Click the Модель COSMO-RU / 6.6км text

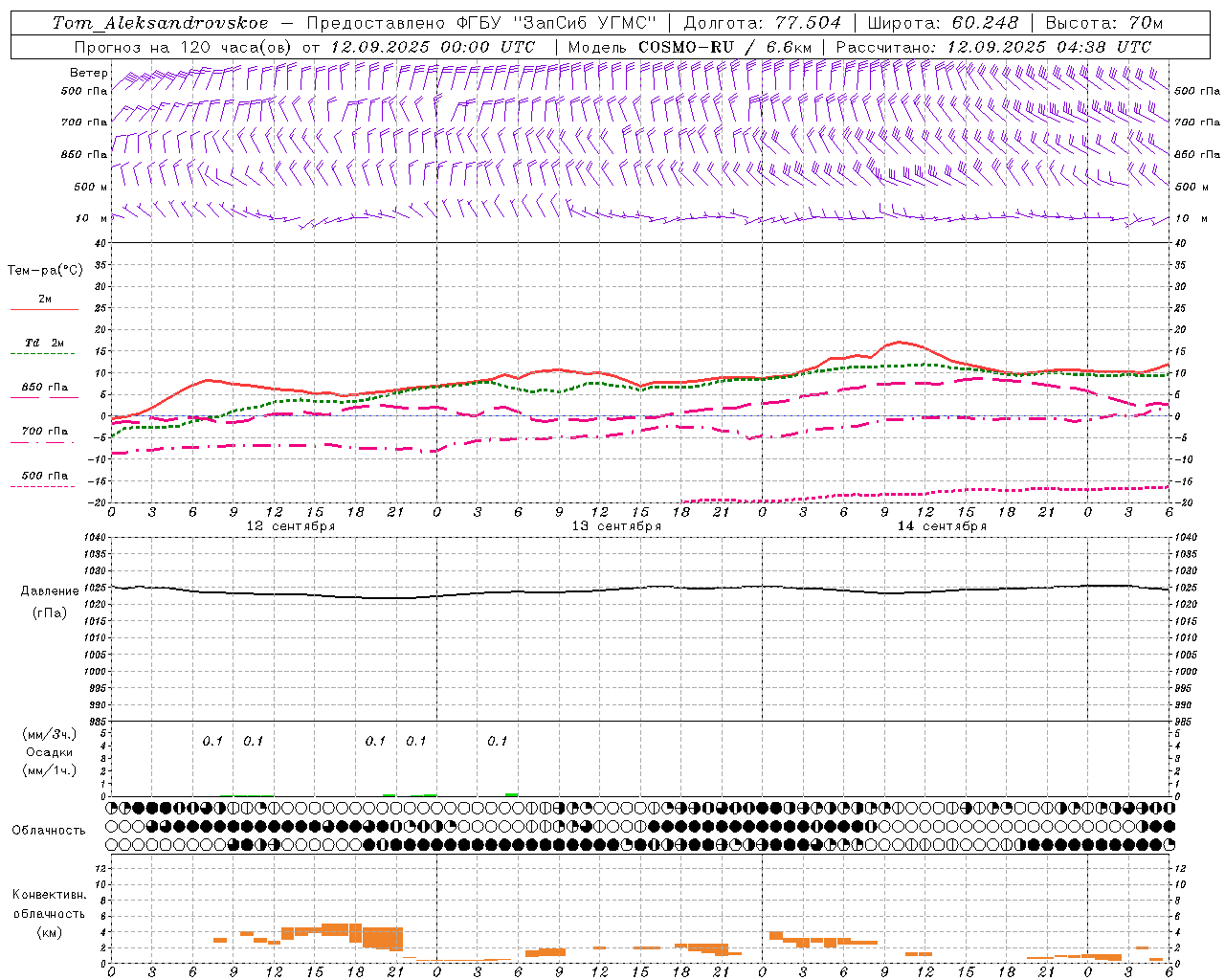[690, 47]
